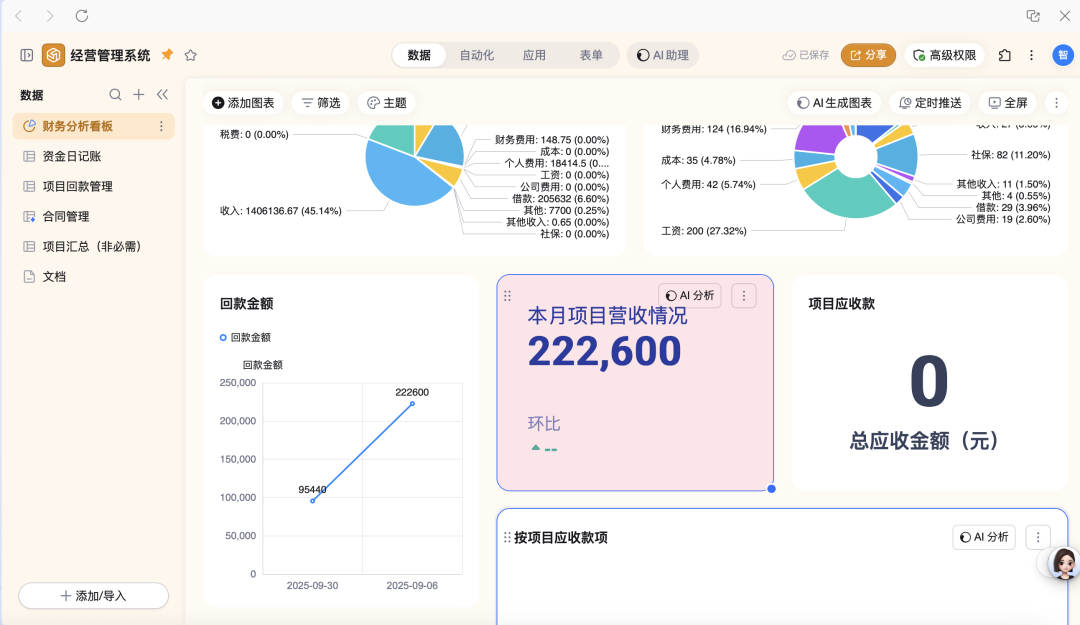Click the 添加图表 button
The width and height of the screenshot is (1080, 625).
[243, 103]
